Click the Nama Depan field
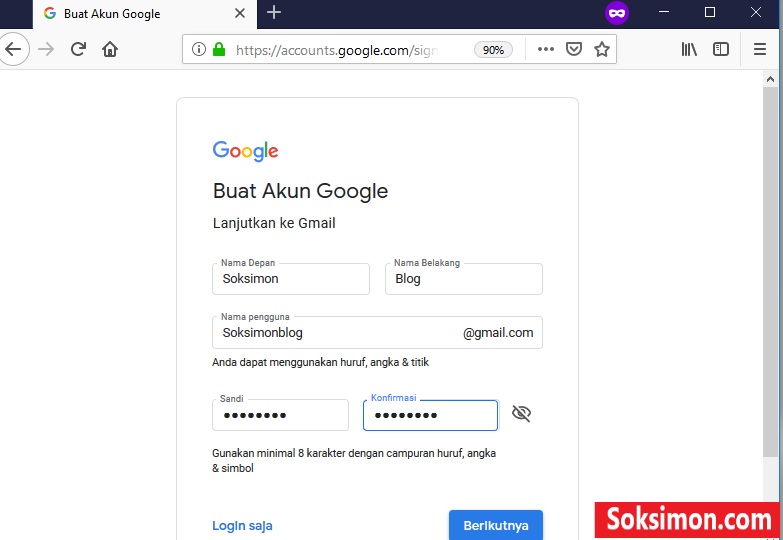Image resolution: width=783 pixels, height=540 pixels. pyautogui.click(x=291, y=279)
